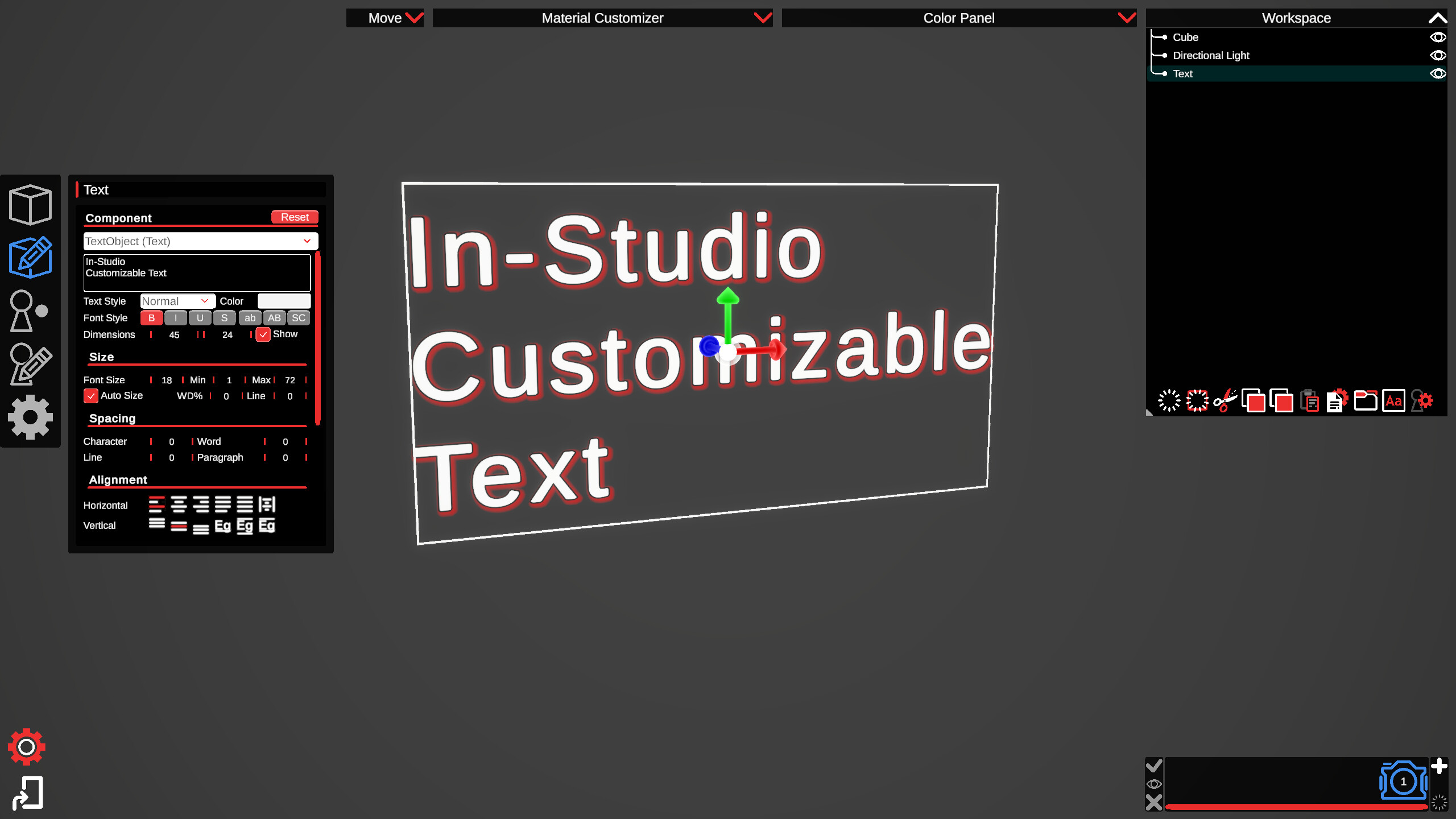The image size is (1456, 819).
Task: Open the folder icon in the Workspace toolbar
Action: 1366,401
